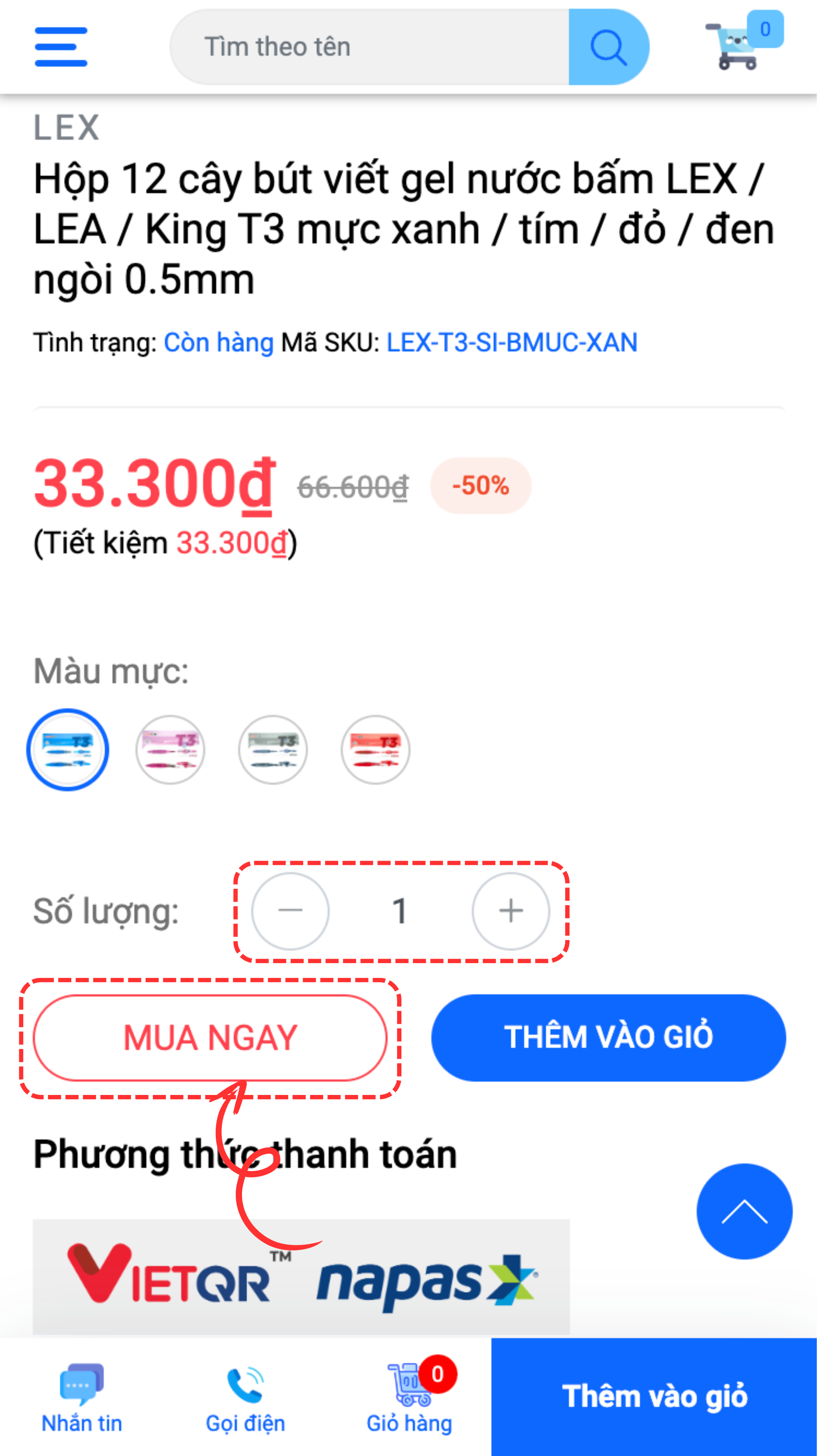Image resolution: width=819 pixels, height=1456 pixels.
Task: Tap the magnifier search button
Action: (x=609, y=47)
